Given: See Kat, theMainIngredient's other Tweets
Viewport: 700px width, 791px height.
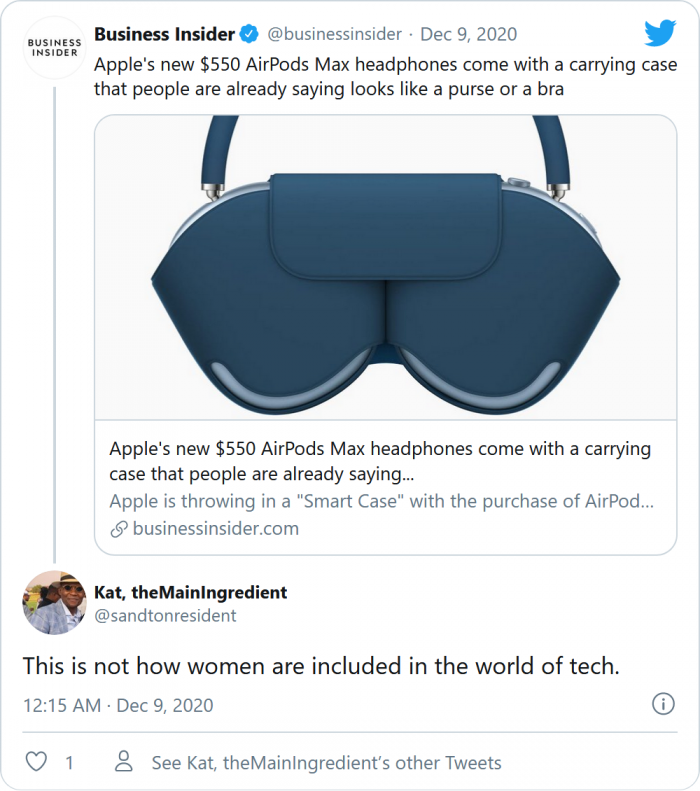Looking at the screenshot, I should tap(326, 763).
